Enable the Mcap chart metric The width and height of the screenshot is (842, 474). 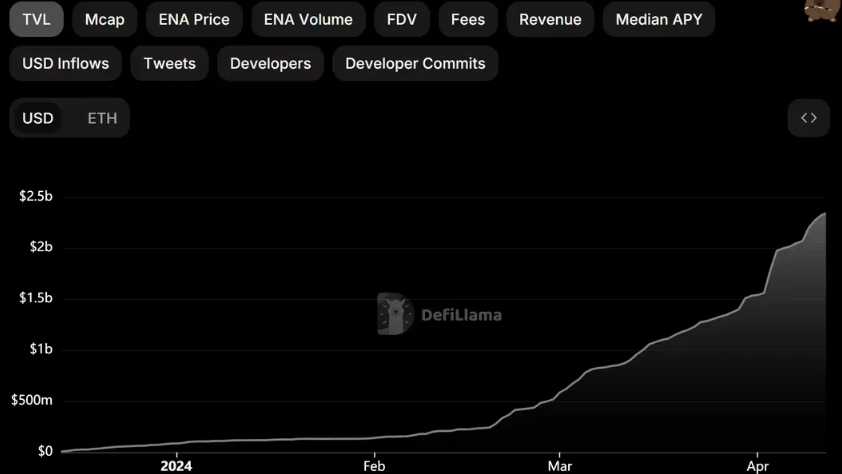click(105, 19)
